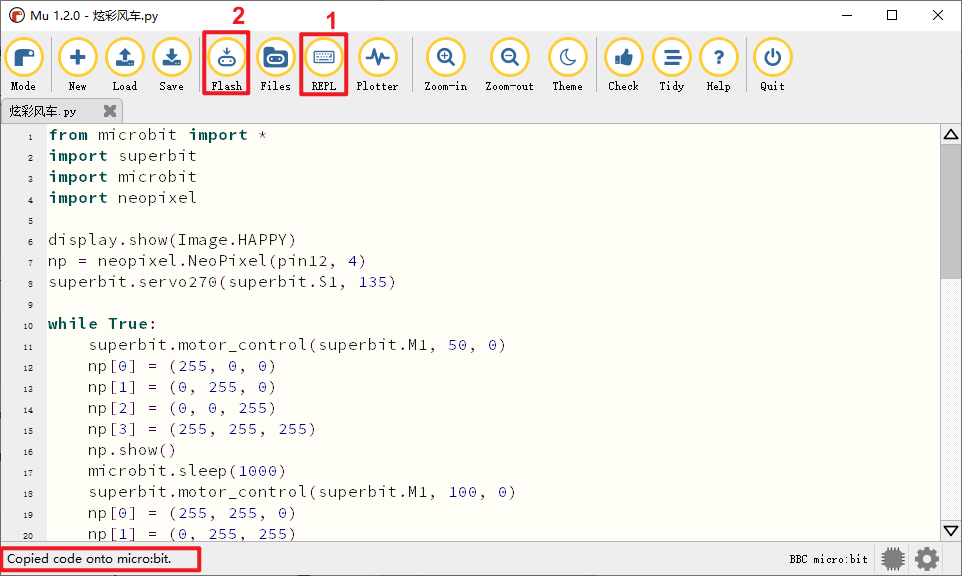The height and width of the screenshot is (576, 962).
Task: Check code for errors
Action: pyautogui.click(x=623, y=64)
